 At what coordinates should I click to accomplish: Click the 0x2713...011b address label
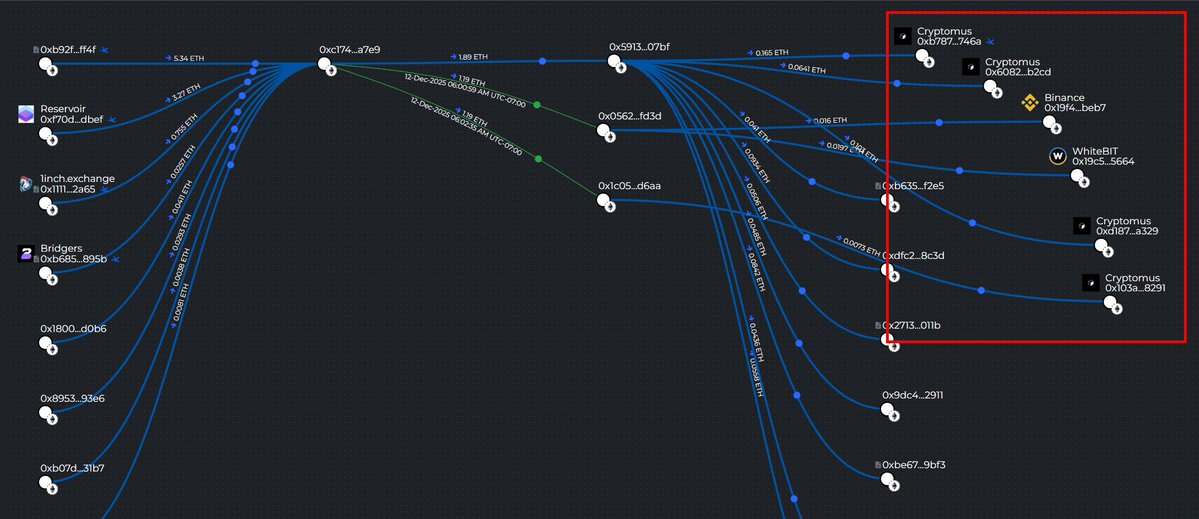click(911, 326)
